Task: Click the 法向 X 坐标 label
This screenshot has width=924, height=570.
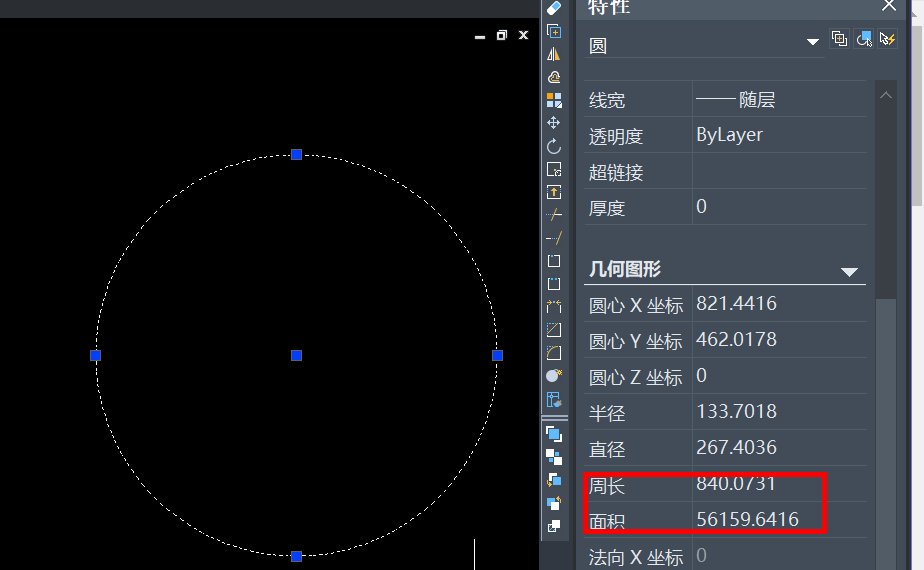Action: [x=636, y=556]
